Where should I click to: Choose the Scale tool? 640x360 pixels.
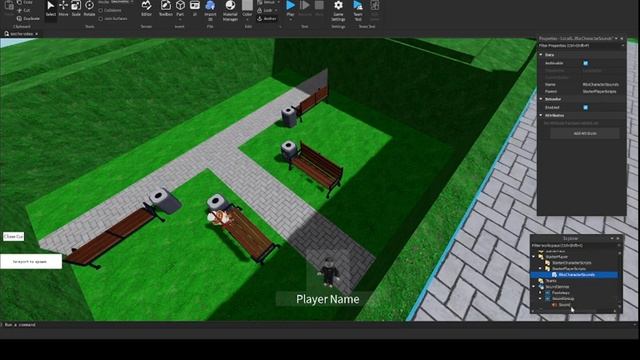(x=76, y=9)
